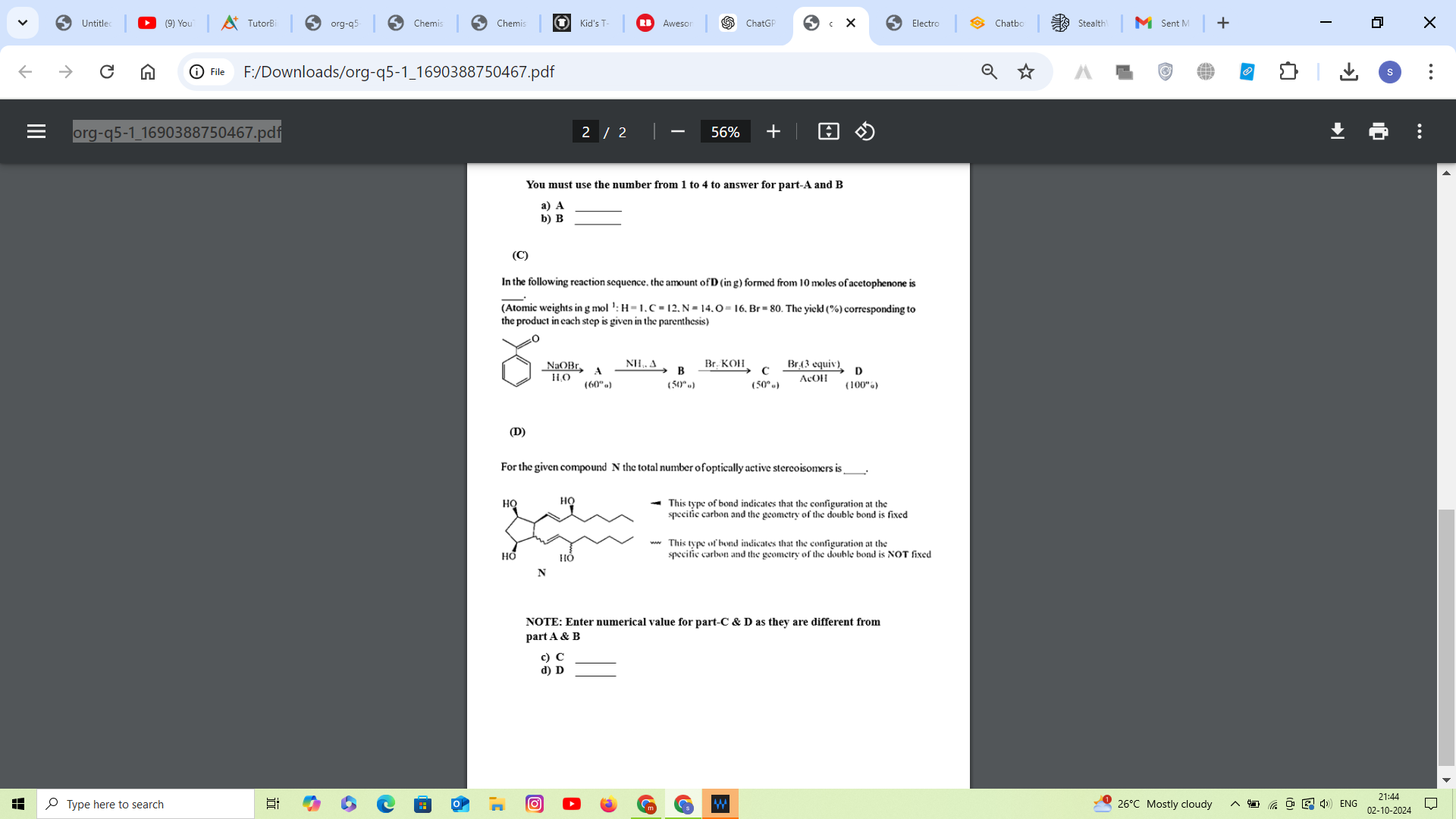This screenshot has width=1456, height=819.
Task: Click the fit to page icon
Action: click(828, 131)
